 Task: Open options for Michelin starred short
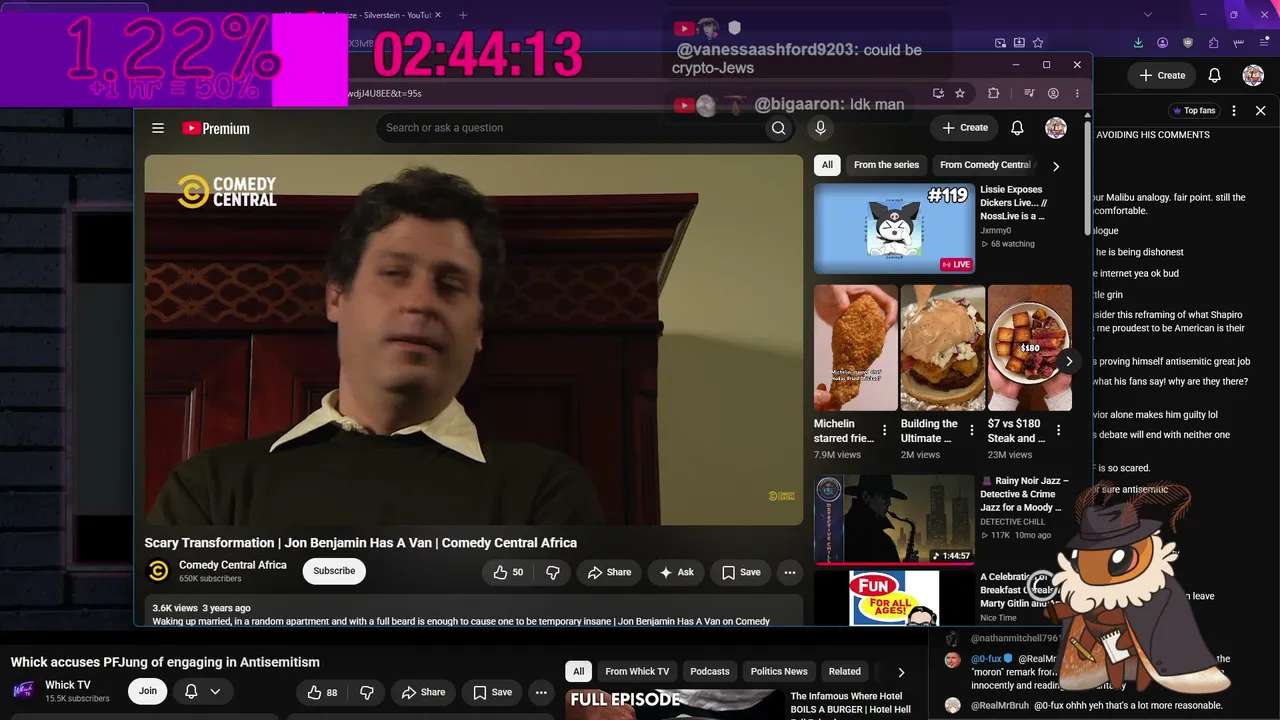click(884, 431)
